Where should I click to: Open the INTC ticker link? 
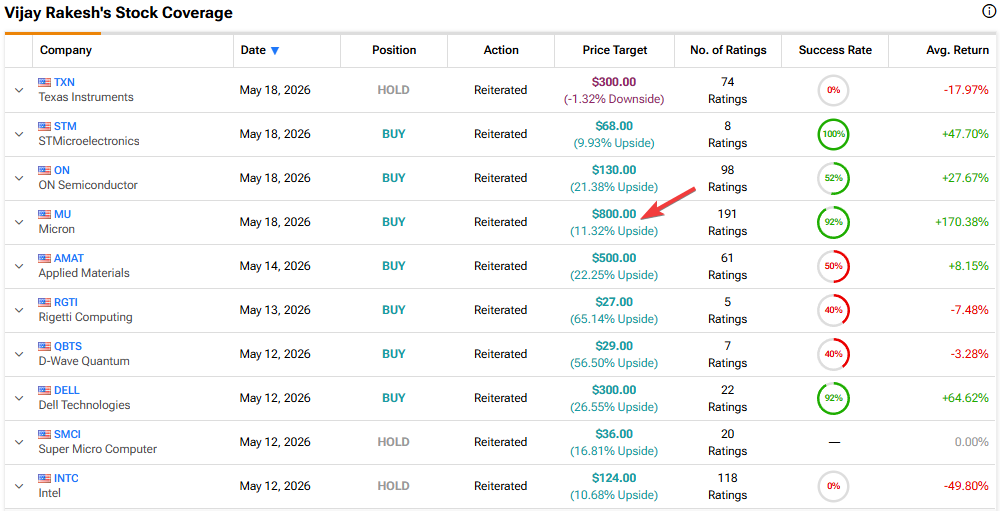point(66,478)
